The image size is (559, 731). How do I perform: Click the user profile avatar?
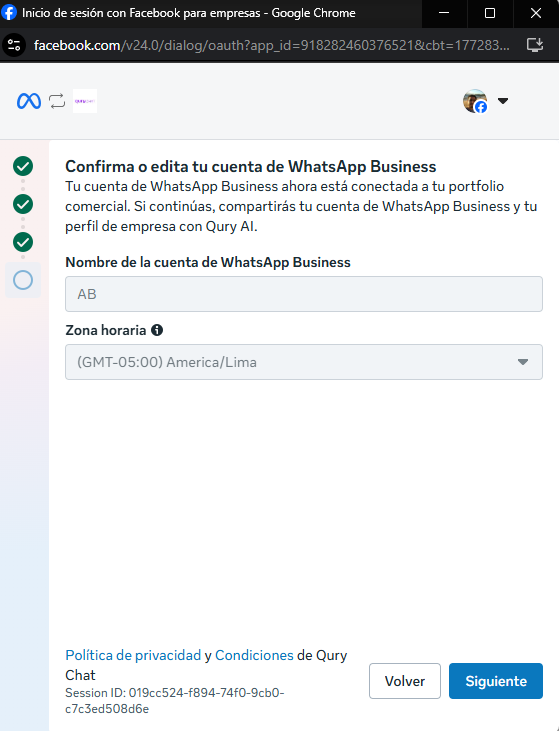click(x=475, y=101)
